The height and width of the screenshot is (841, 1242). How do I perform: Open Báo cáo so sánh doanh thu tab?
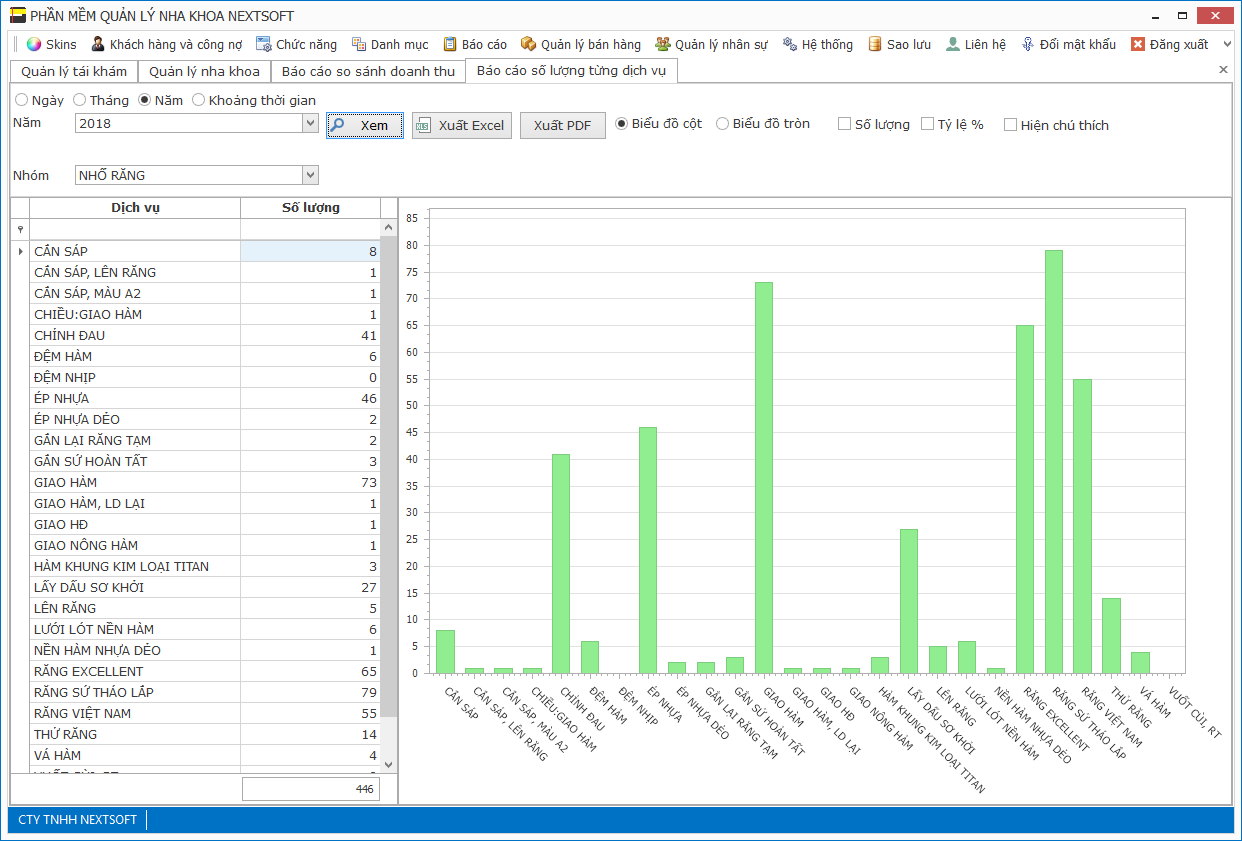[x=368, y=71]
